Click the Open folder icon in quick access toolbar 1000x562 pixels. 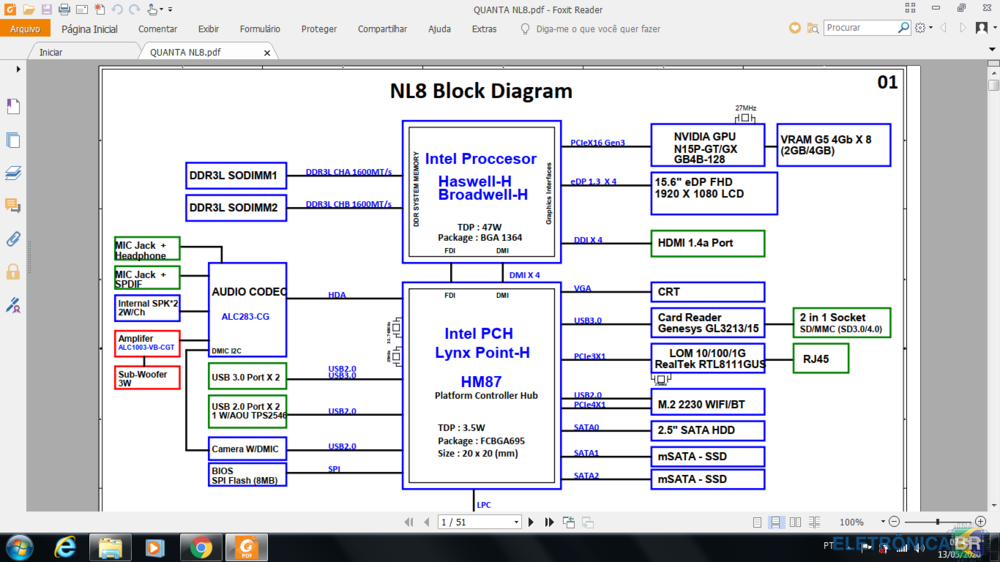pyautogui.click(x=30, y=9)
